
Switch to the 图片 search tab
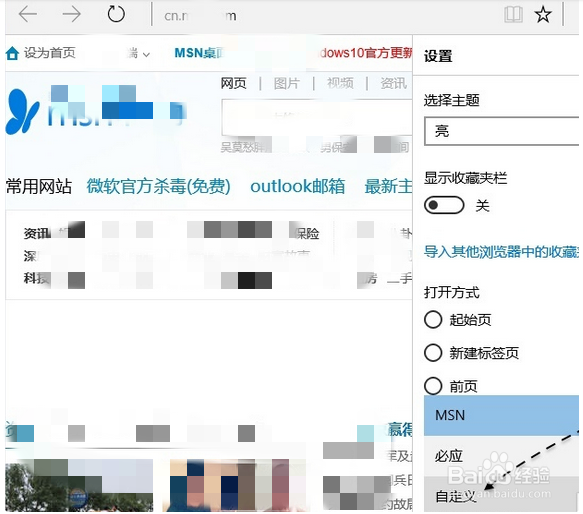pyautogui.click(x=287, y=83)
